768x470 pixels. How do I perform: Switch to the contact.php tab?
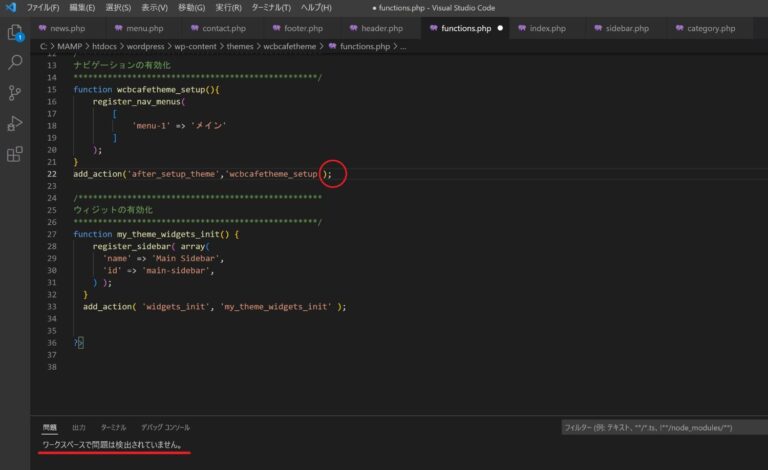224,28
